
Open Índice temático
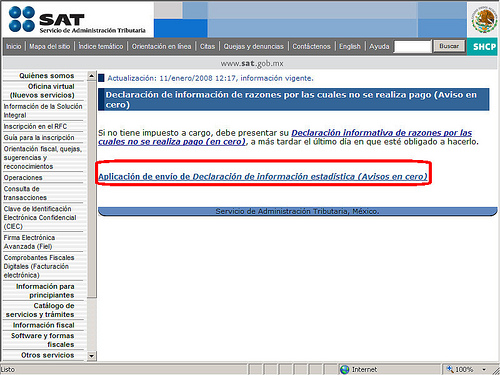pyautogui.click(x=101, y=46)
